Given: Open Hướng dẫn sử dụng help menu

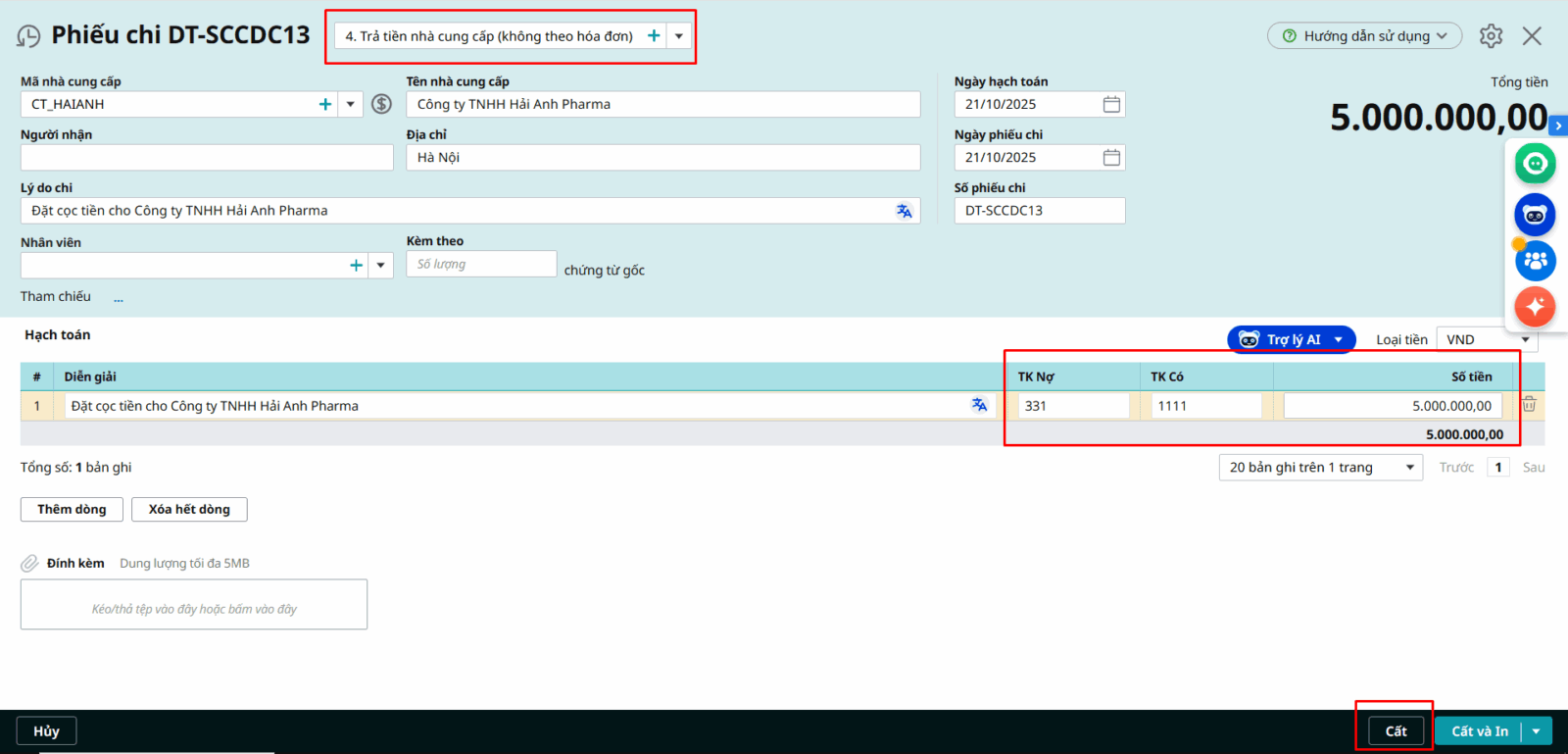Looking at the screenshot, I should click(x=1364, y=36).
